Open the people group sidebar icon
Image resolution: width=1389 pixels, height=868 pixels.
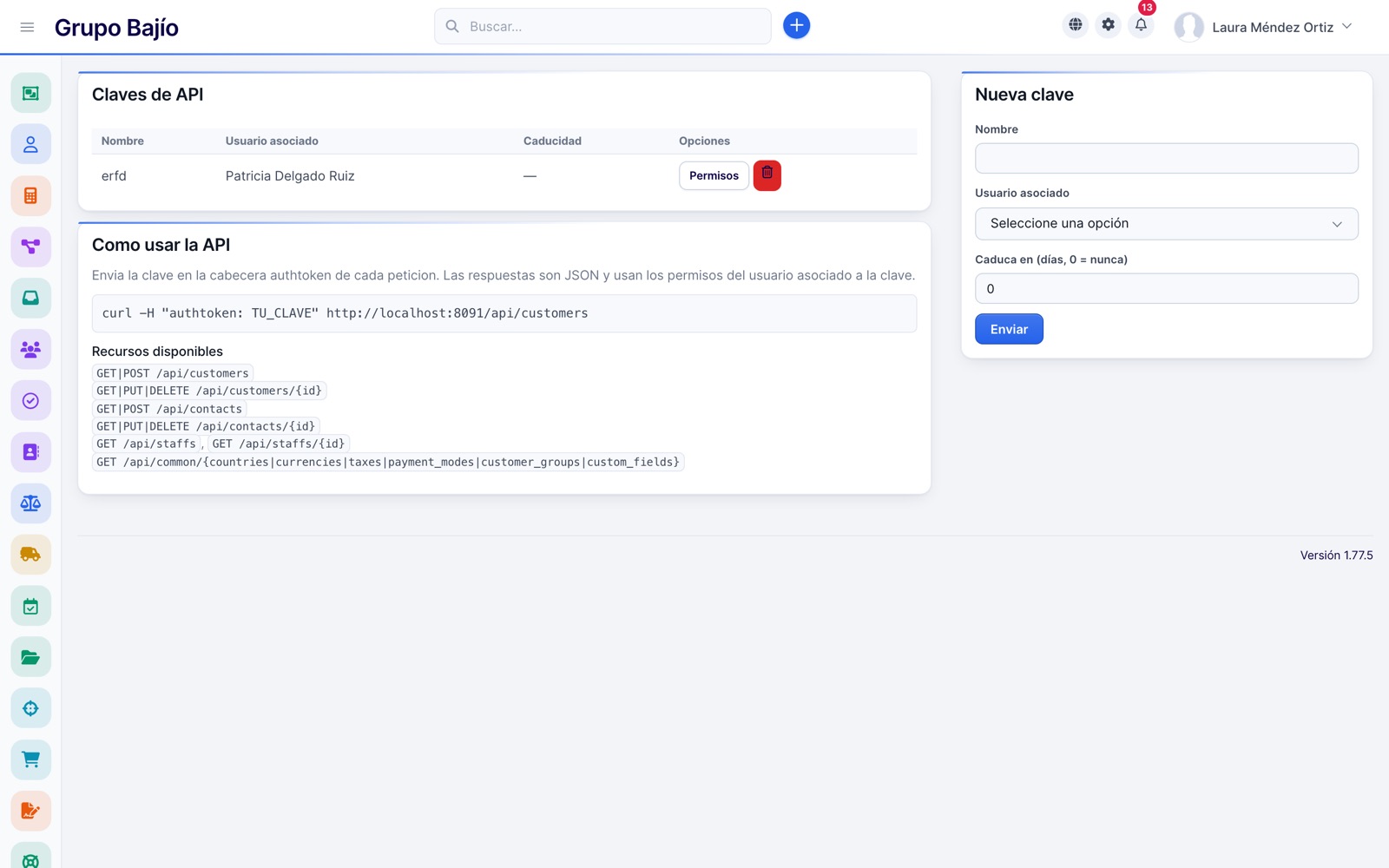pos(30,349)
